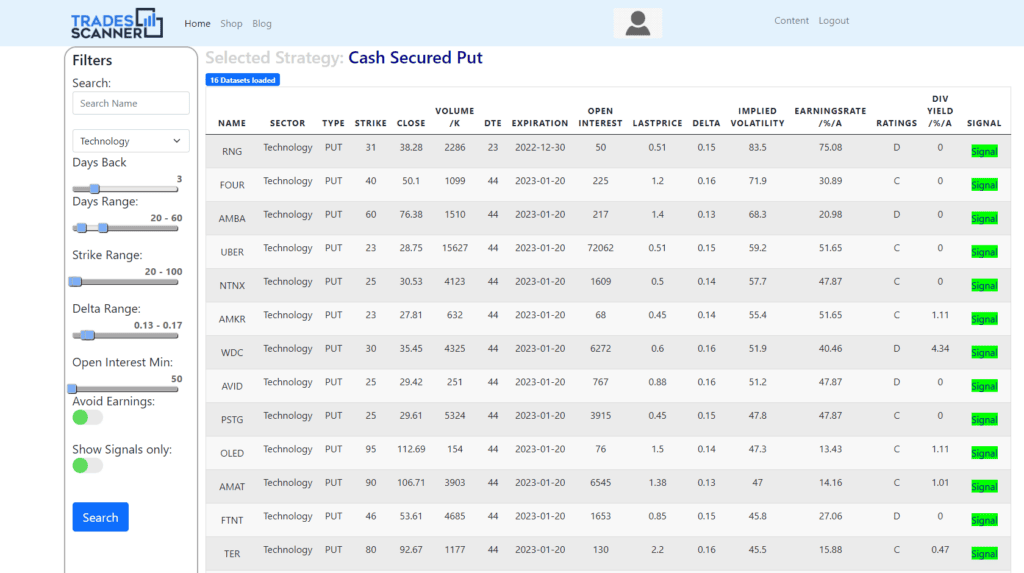Select the PSTG ticker name
This screenshot has width=1024, height=573.
[x=232, y=419]
